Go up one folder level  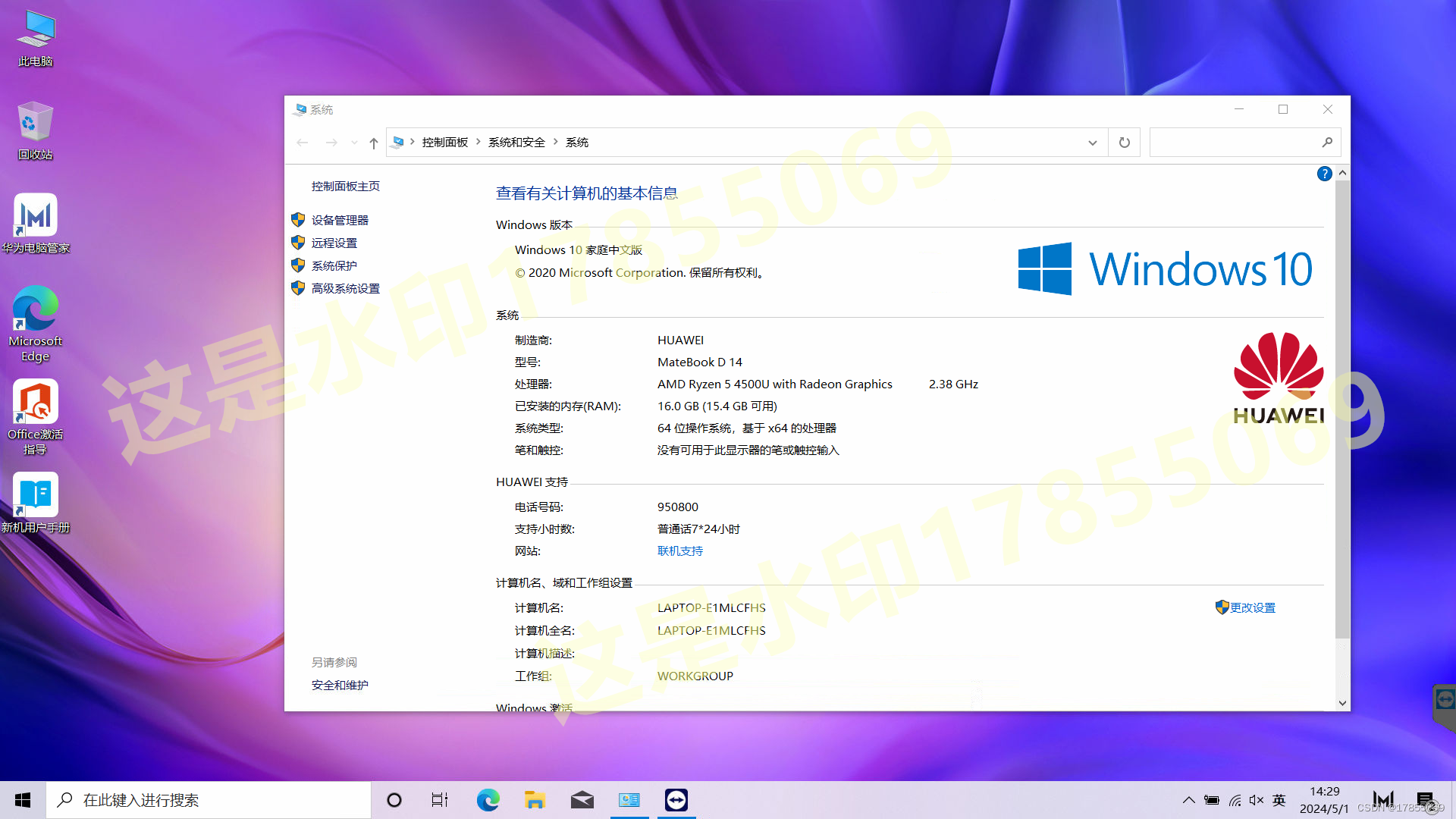point(373,143)
